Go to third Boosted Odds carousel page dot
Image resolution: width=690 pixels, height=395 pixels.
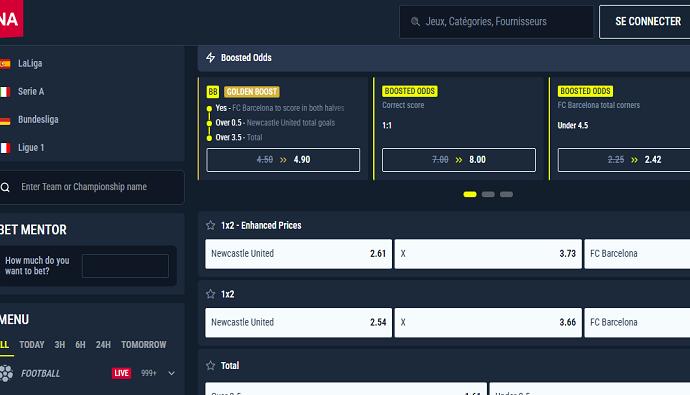[506, 194]
